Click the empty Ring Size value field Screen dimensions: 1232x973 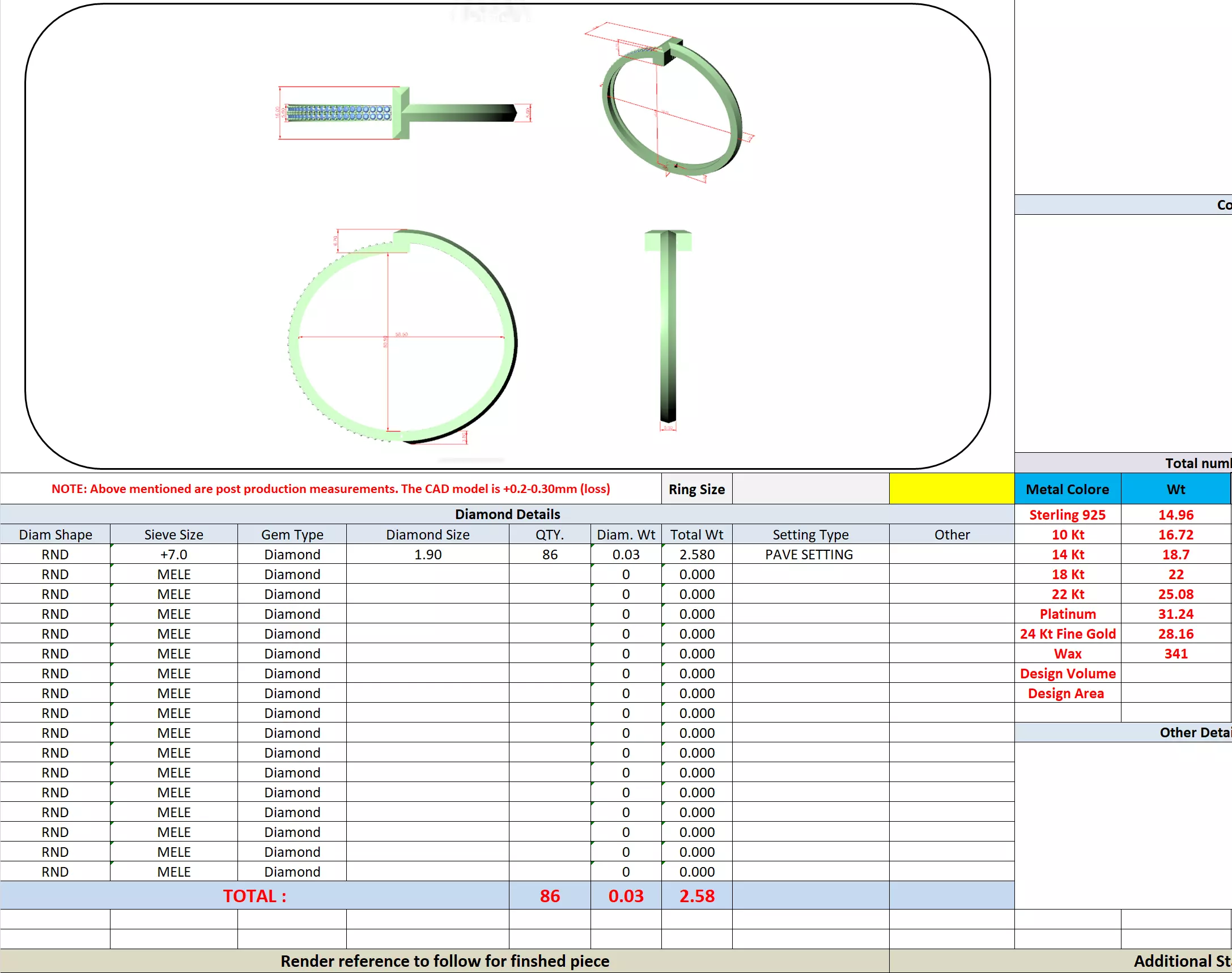coord(810,489)
